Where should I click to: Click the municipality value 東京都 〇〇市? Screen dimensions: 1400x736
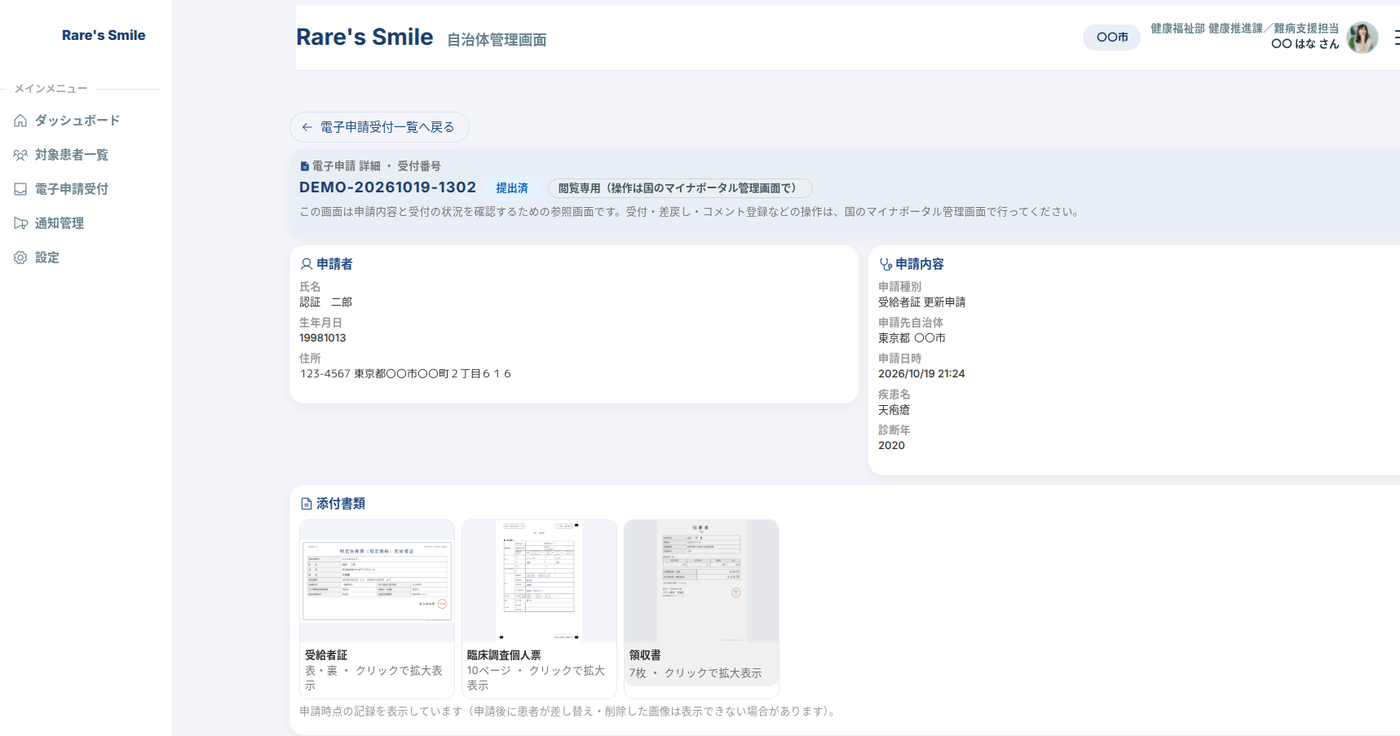912,338
